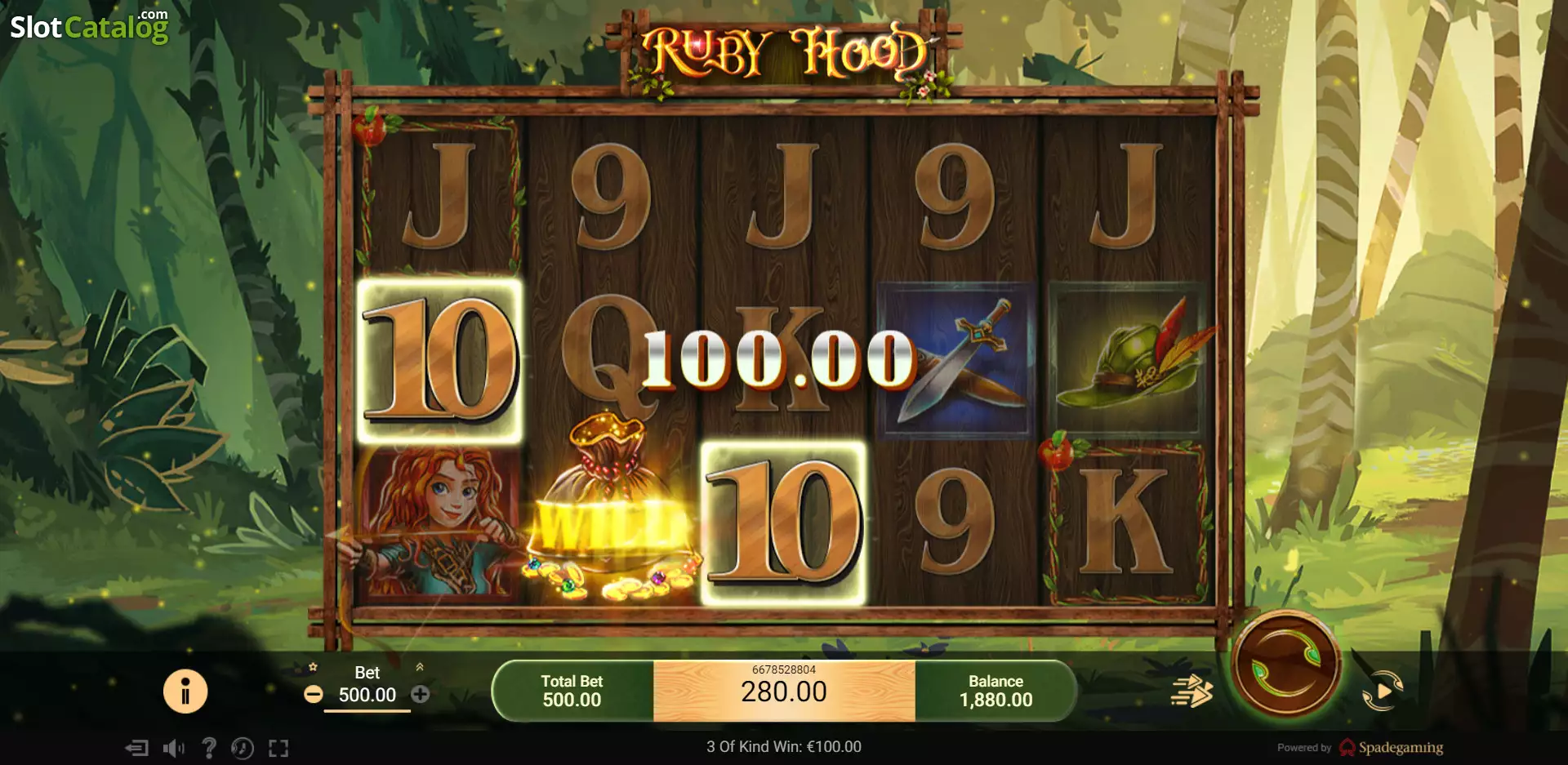
Task: Increase bet with plus button
Action: tap(421, 695)
